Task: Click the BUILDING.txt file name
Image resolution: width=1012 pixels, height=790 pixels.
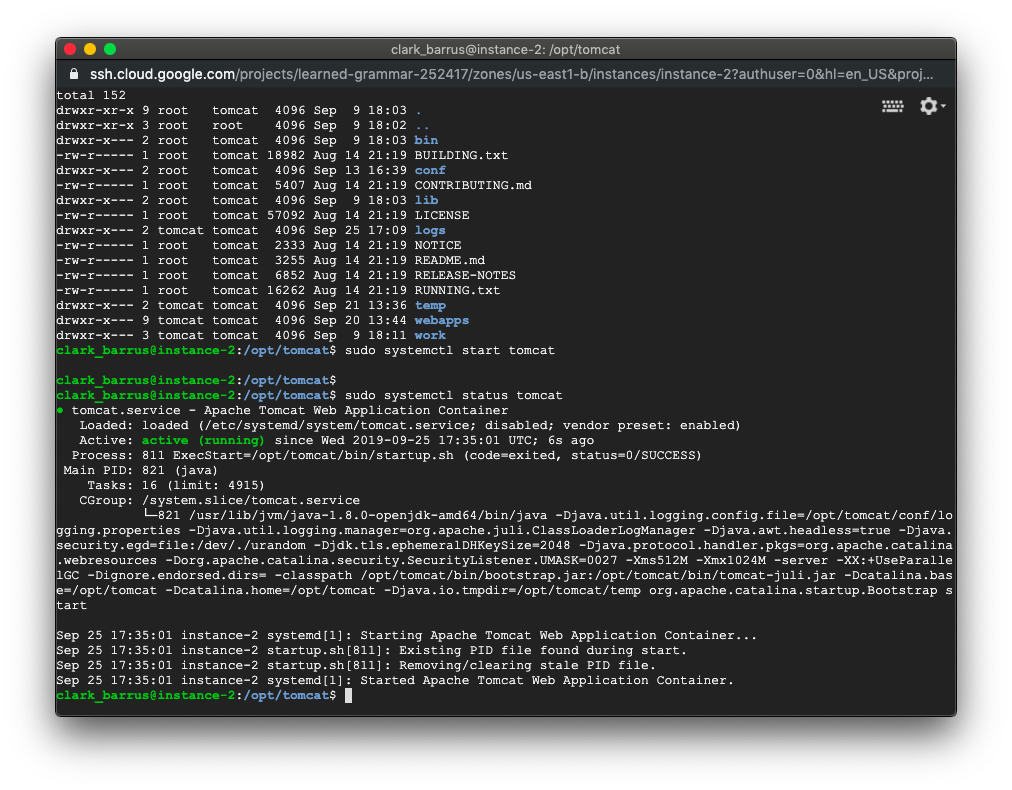Action: point(461,156)
